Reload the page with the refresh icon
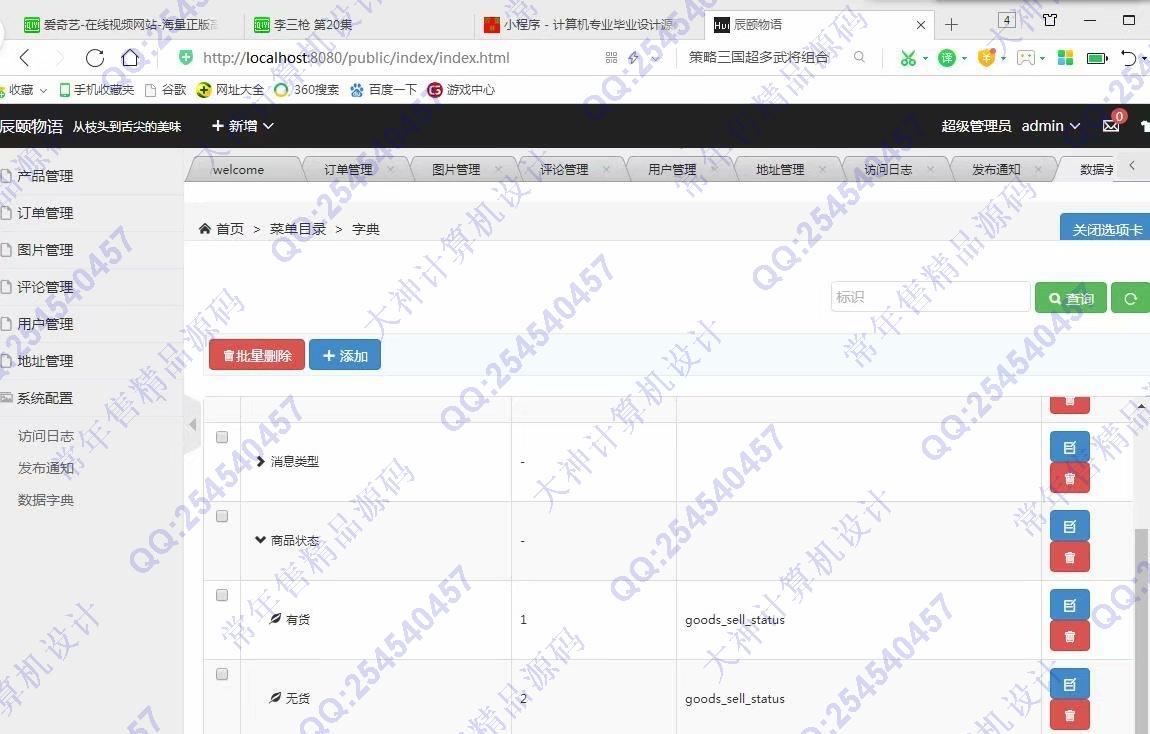 [x=95, y=57]
